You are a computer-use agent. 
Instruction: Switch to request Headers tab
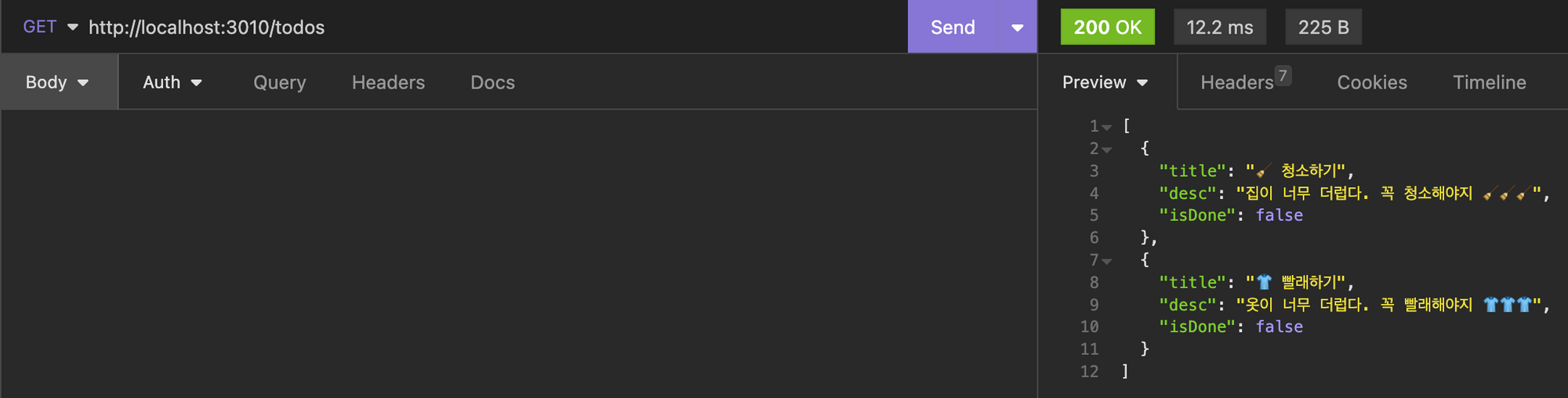388,82
